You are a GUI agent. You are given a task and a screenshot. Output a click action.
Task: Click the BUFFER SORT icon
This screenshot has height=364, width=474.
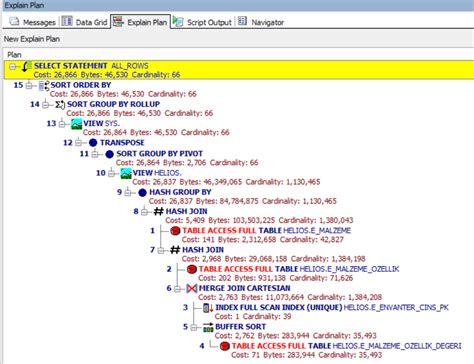point(208,327)
